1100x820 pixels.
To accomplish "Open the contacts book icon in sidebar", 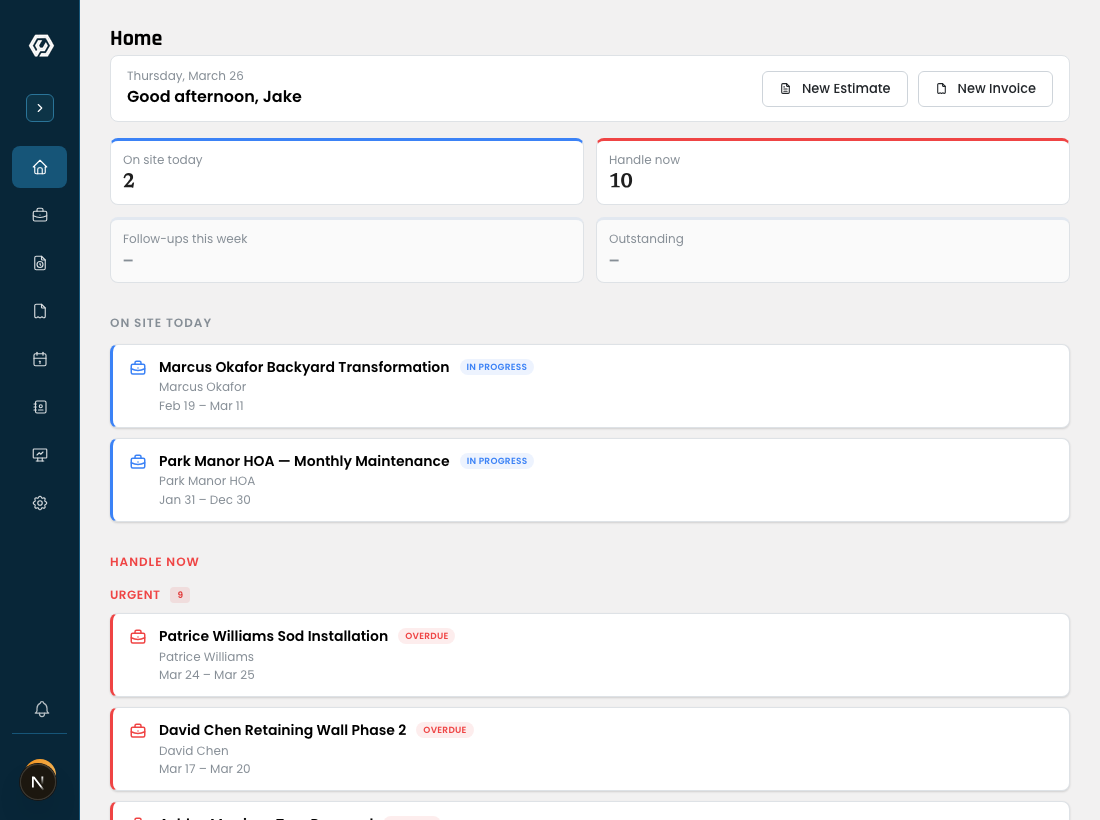I will pos(40,407).
